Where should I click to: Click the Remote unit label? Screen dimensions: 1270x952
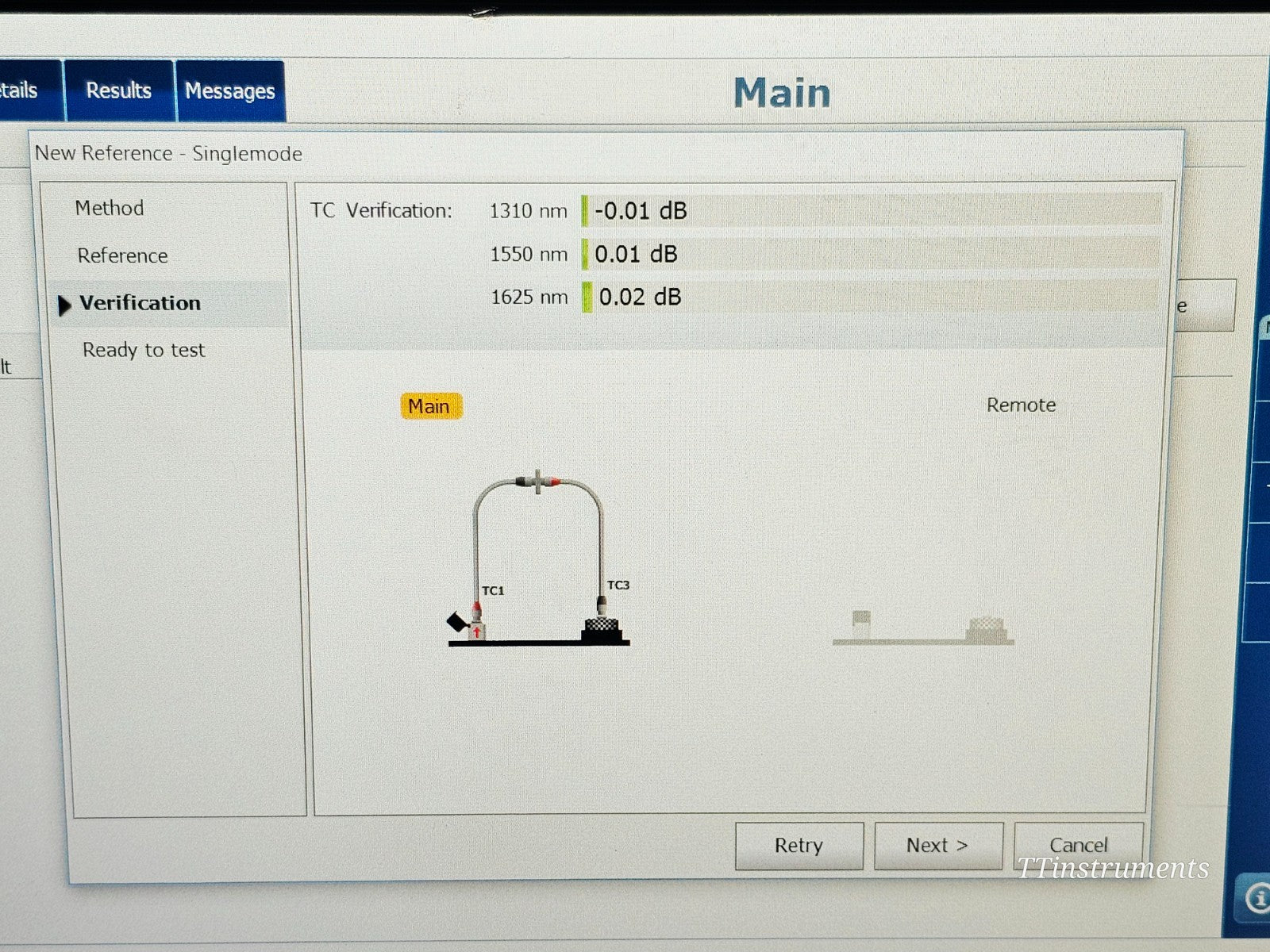coord(1021,405)
